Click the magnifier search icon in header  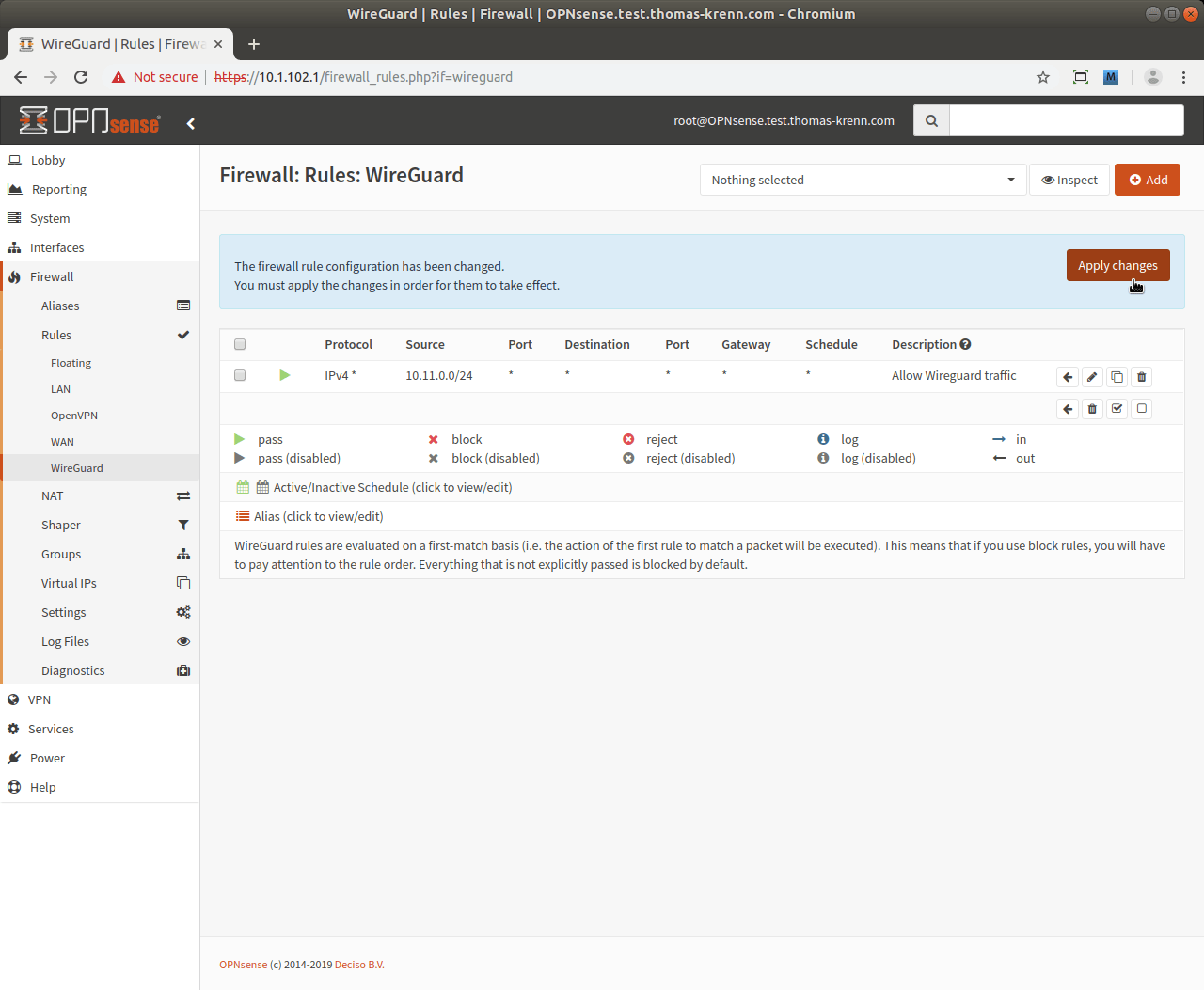931,120
